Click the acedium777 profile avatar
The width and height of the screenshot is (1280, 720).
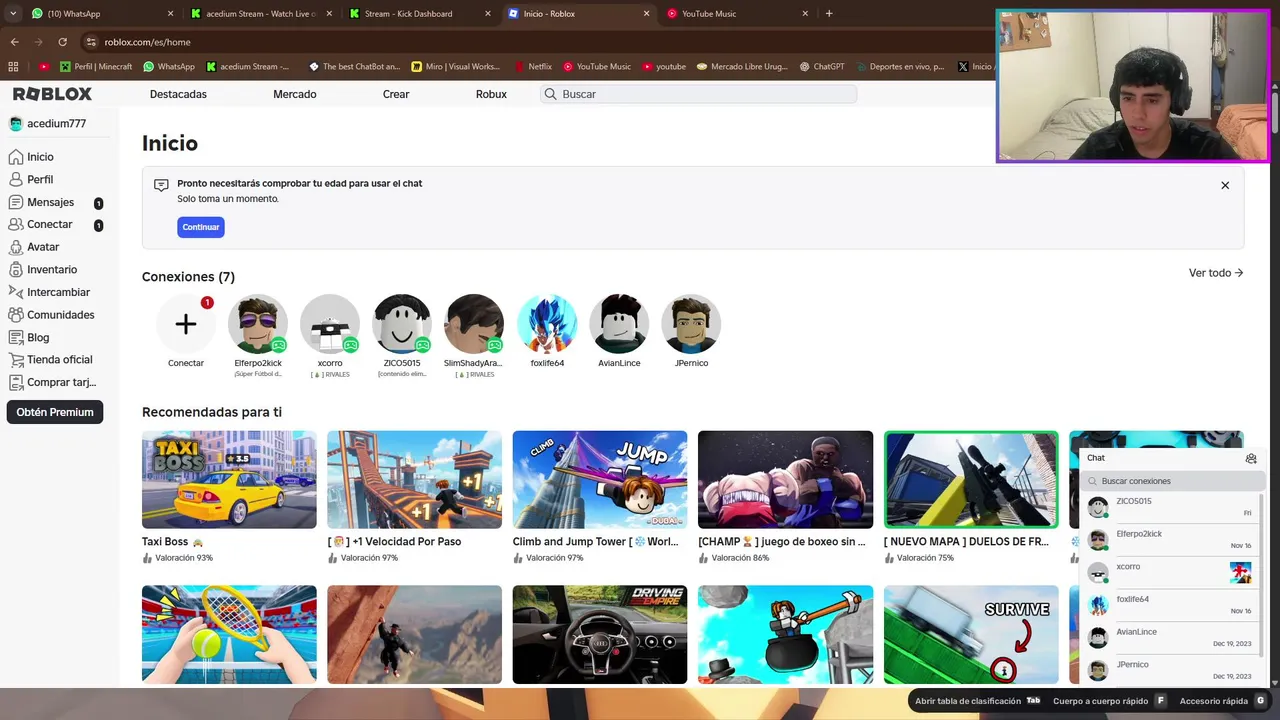click(x=16, y=123)
